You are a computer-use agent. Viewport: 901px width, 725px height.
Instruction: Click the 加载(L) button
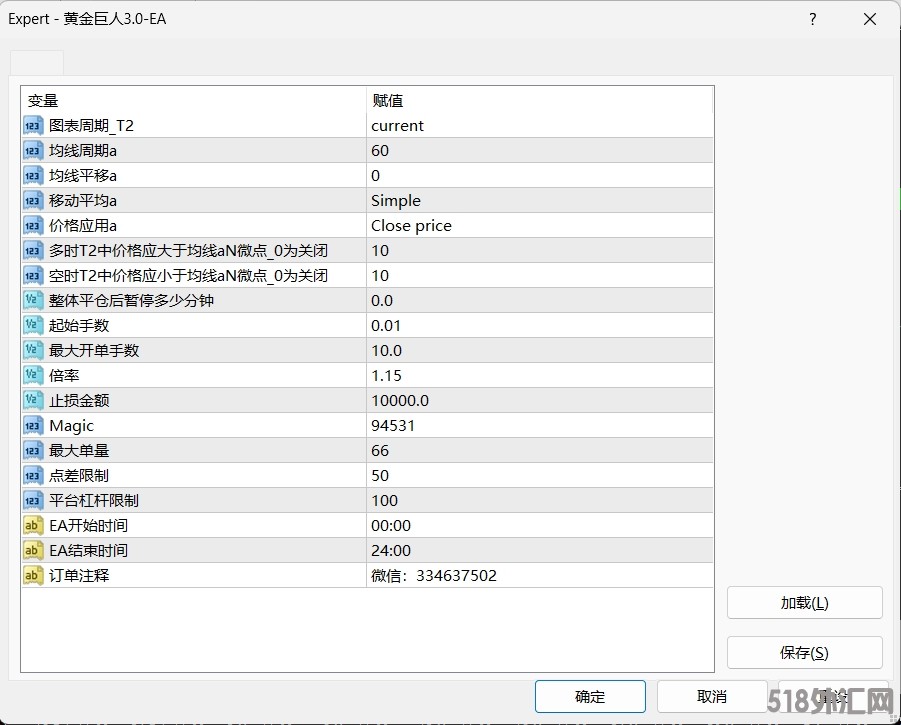point(804,603)
